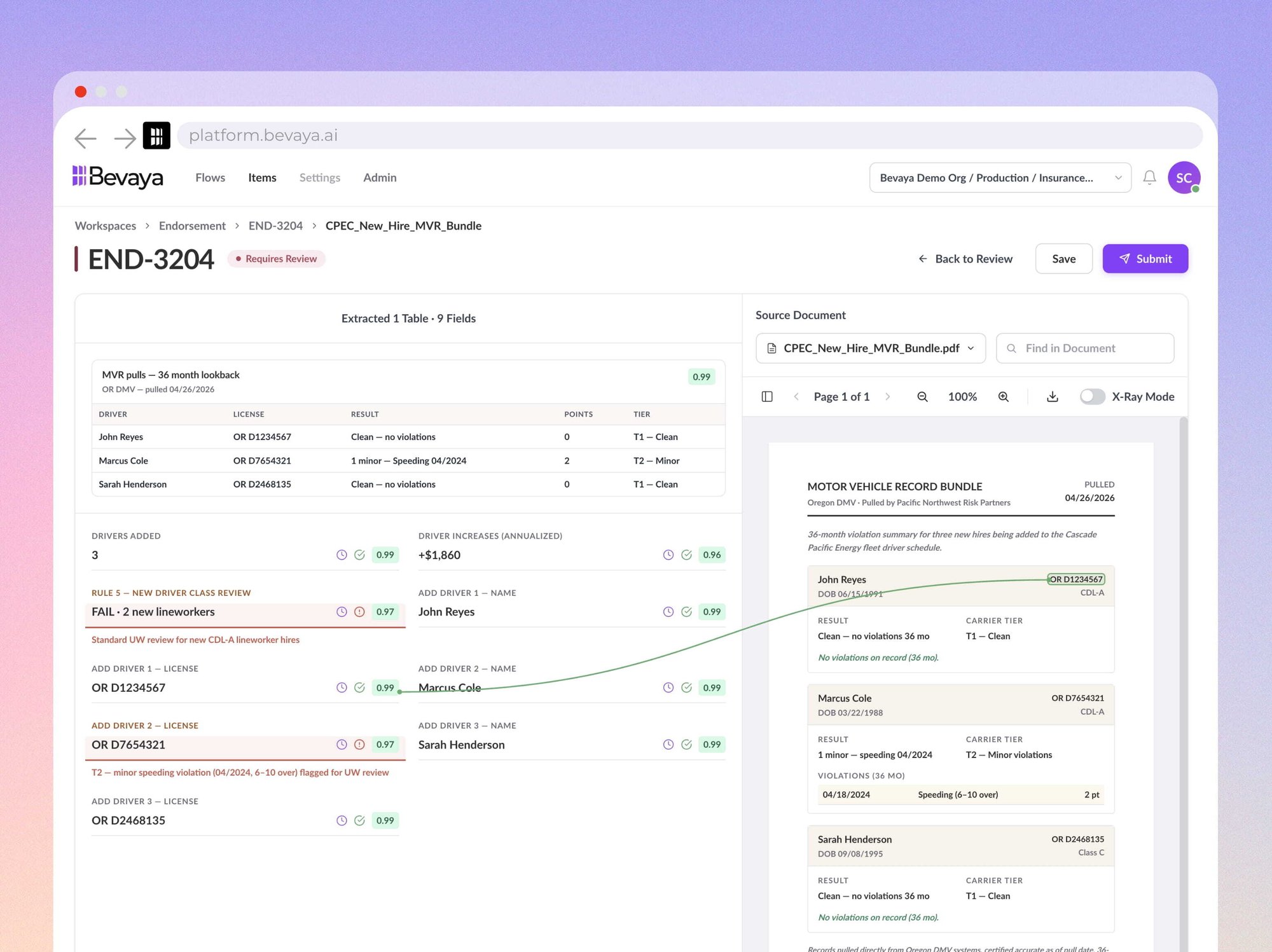Click the OR D1234567 license field value
Image resolution: width=1272 pixels, height=952 pixels.
point(128,687)
